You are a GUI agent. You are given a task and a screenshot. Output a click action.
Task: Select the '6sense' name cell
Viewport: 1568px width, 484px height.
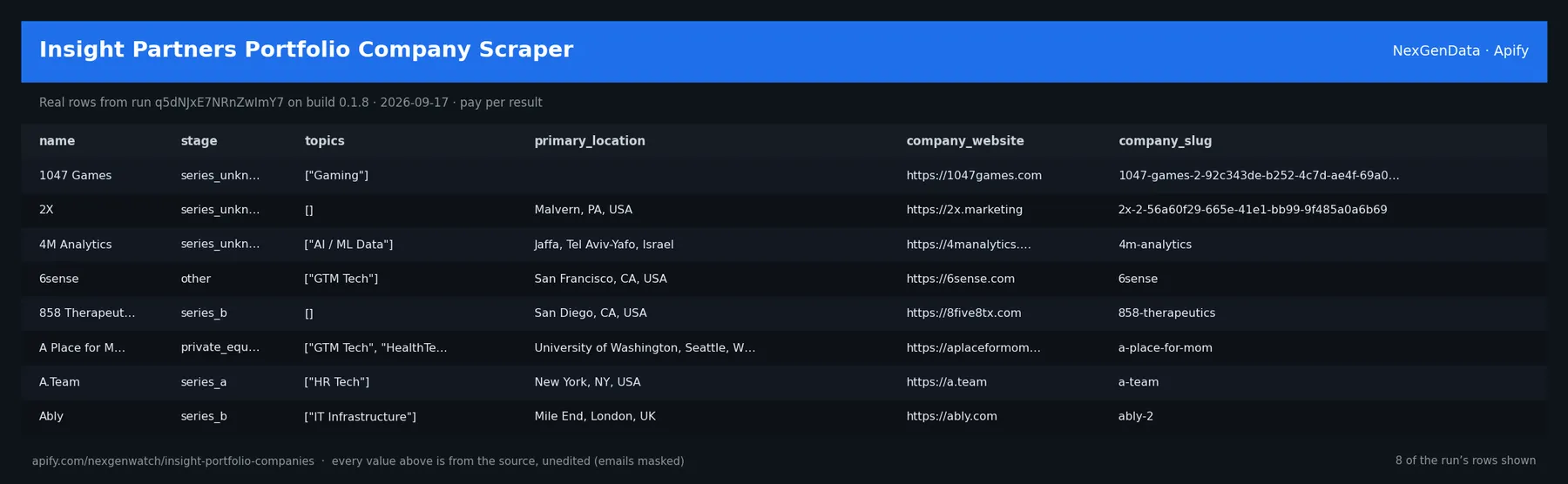(58, 279)
